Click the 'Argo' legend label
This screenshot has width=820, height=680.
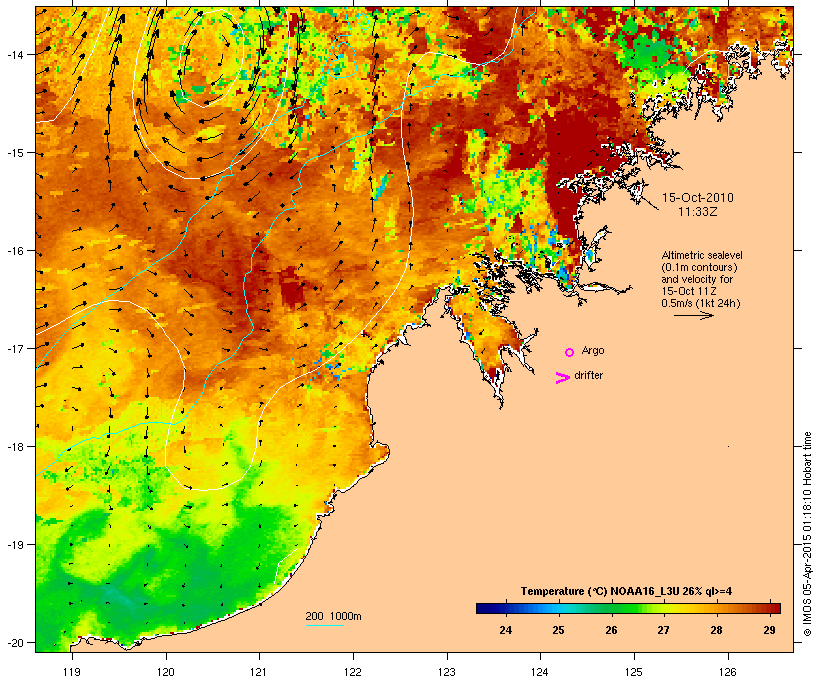point(593,350)
